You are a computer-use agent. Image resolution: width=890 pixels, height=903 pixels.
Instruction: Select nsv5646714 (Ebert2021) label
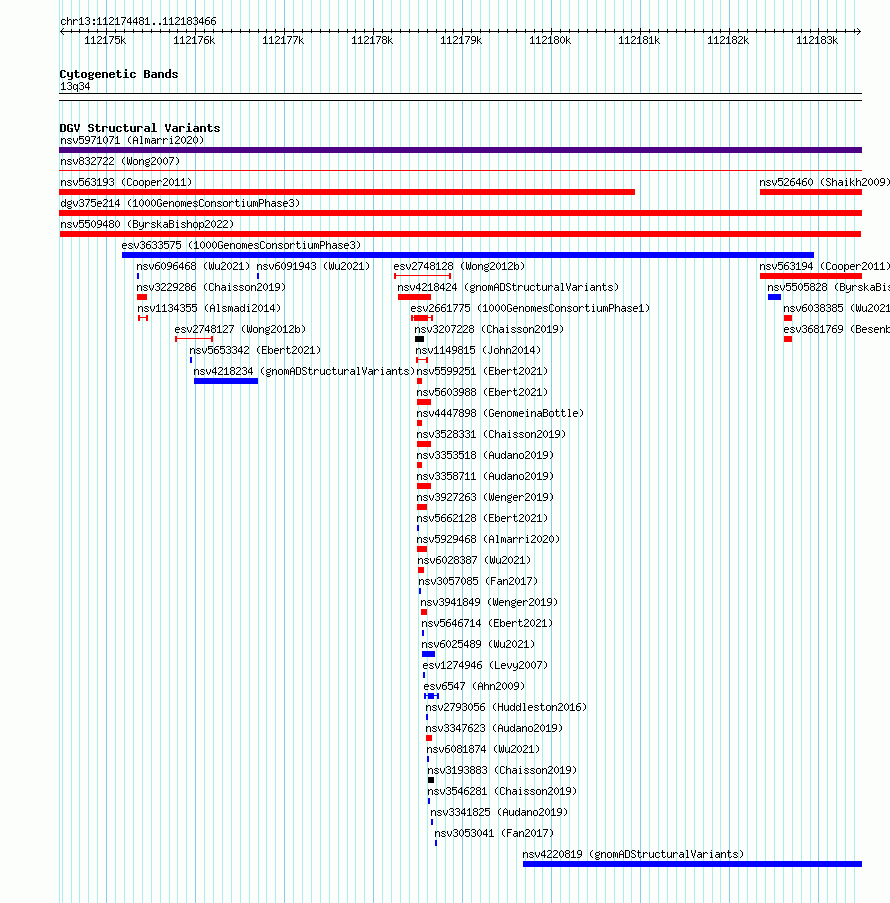click(x=487, y=623)
